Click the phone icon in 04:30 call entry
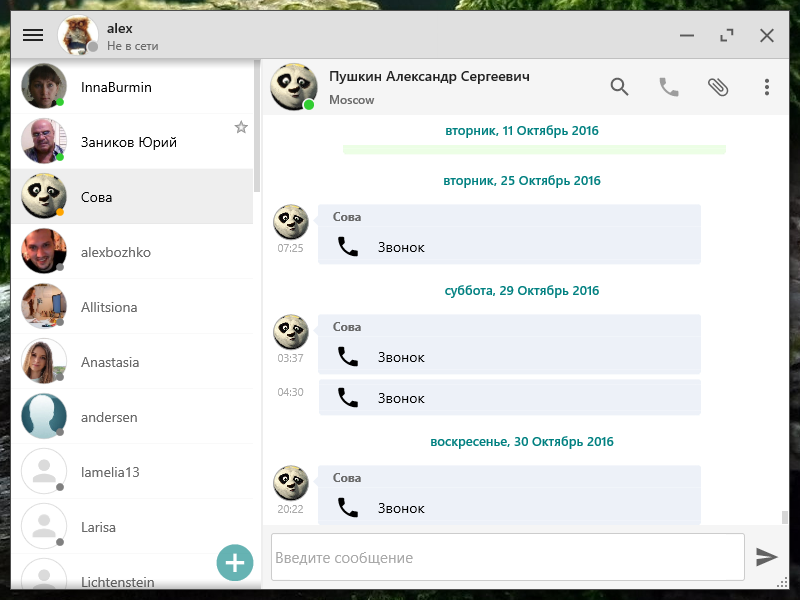800x600 pixels. tap(348, 398)
